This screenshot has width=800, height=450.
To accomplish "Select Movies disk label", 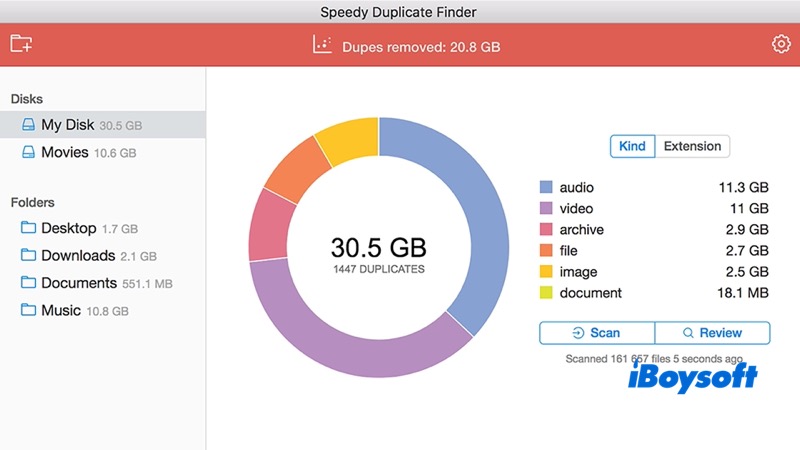I will (65, 153).
